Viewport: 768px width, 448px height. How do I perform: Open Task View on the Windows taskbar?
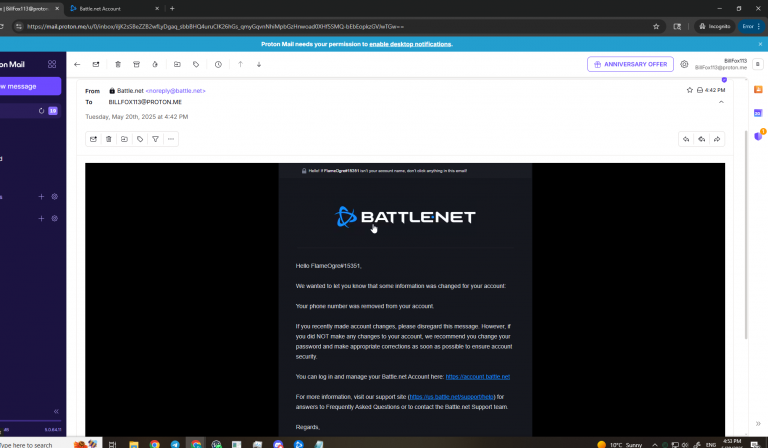pyautogui.click(x=113, y=444)
